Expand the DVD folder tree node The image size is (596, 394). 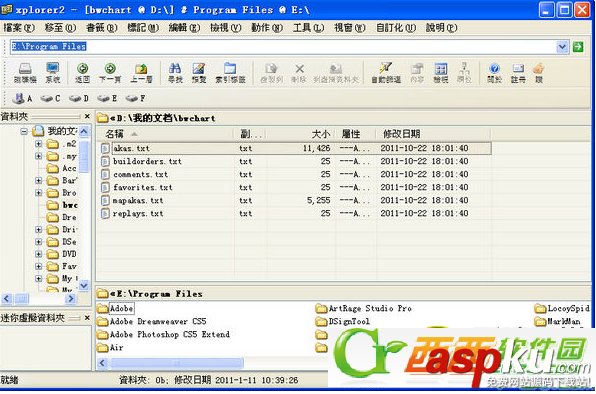38,254
